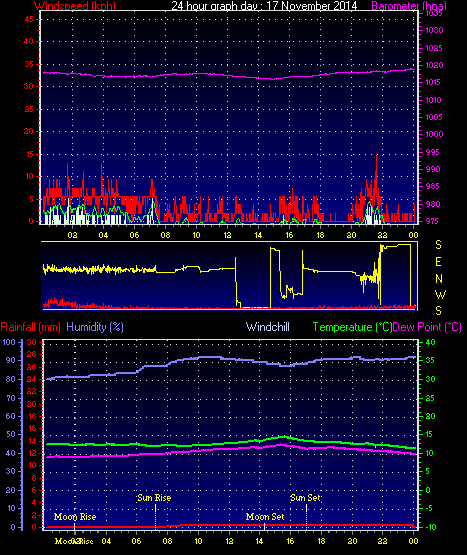
Task: Click the Humidity (%) legend label
Action: tap(95, 327)
